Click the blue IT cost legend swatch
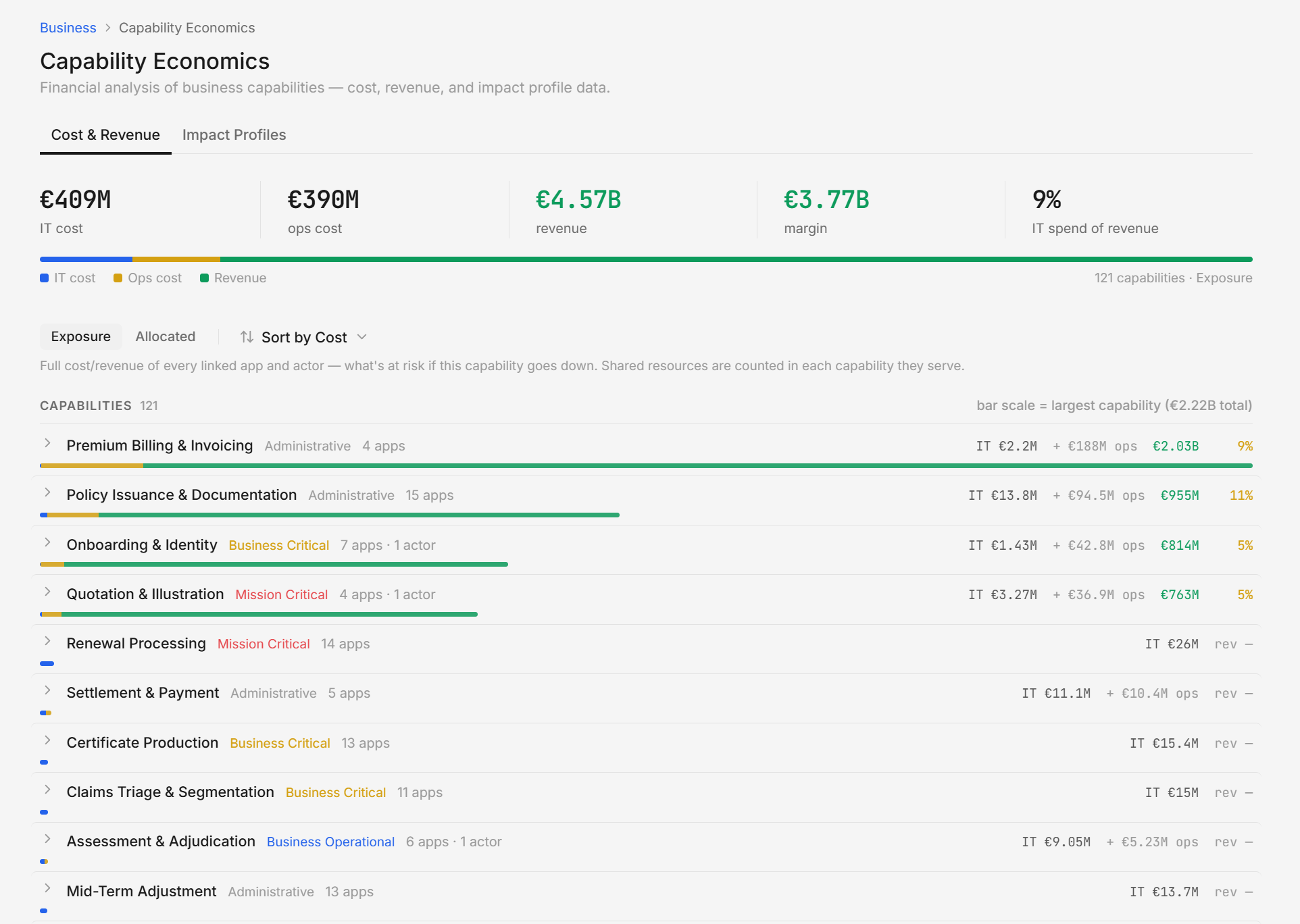 [45, 278]
